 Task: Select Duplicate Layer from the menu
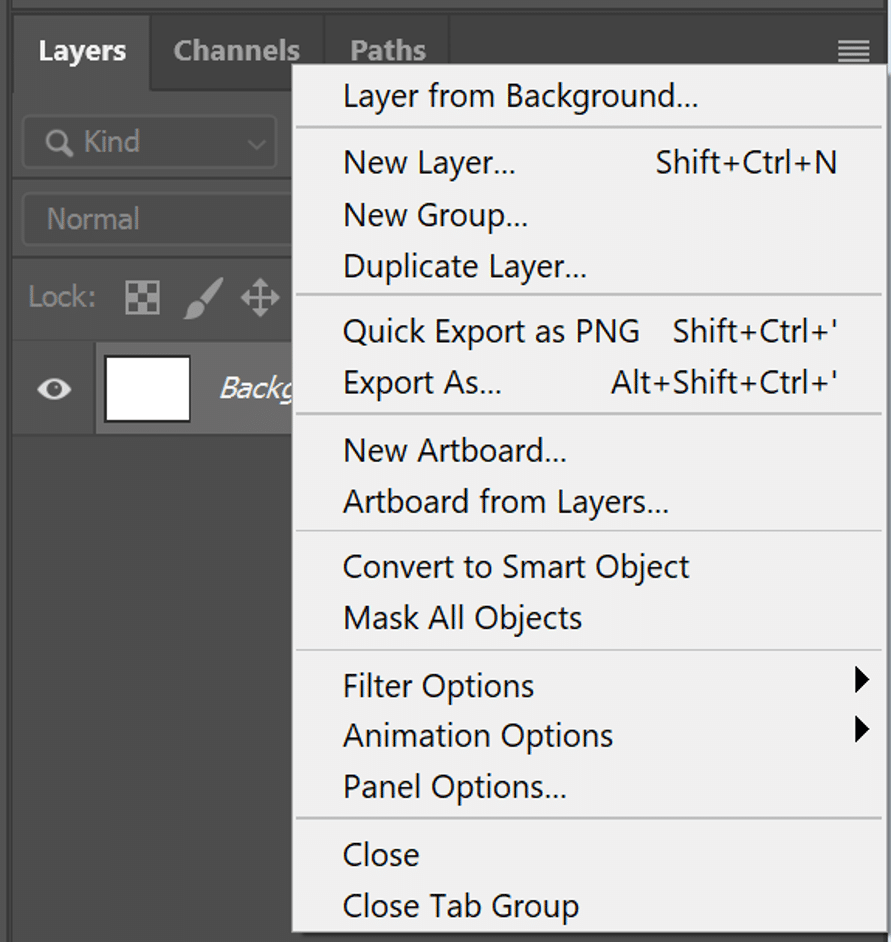(x=464, y=267)
